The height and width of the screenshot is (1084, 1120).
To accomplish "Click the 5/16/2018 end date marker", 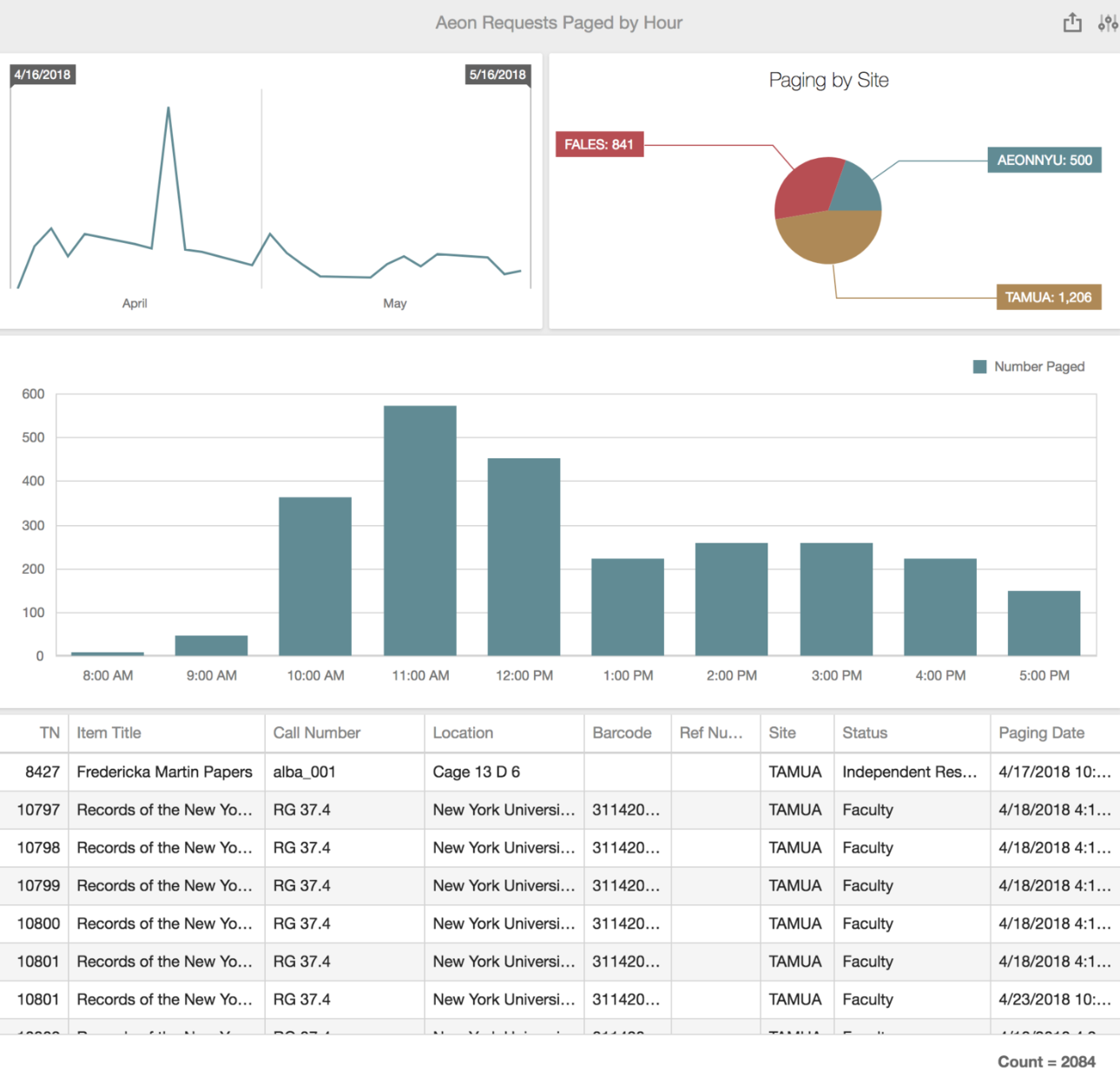I will pos(497,75).
